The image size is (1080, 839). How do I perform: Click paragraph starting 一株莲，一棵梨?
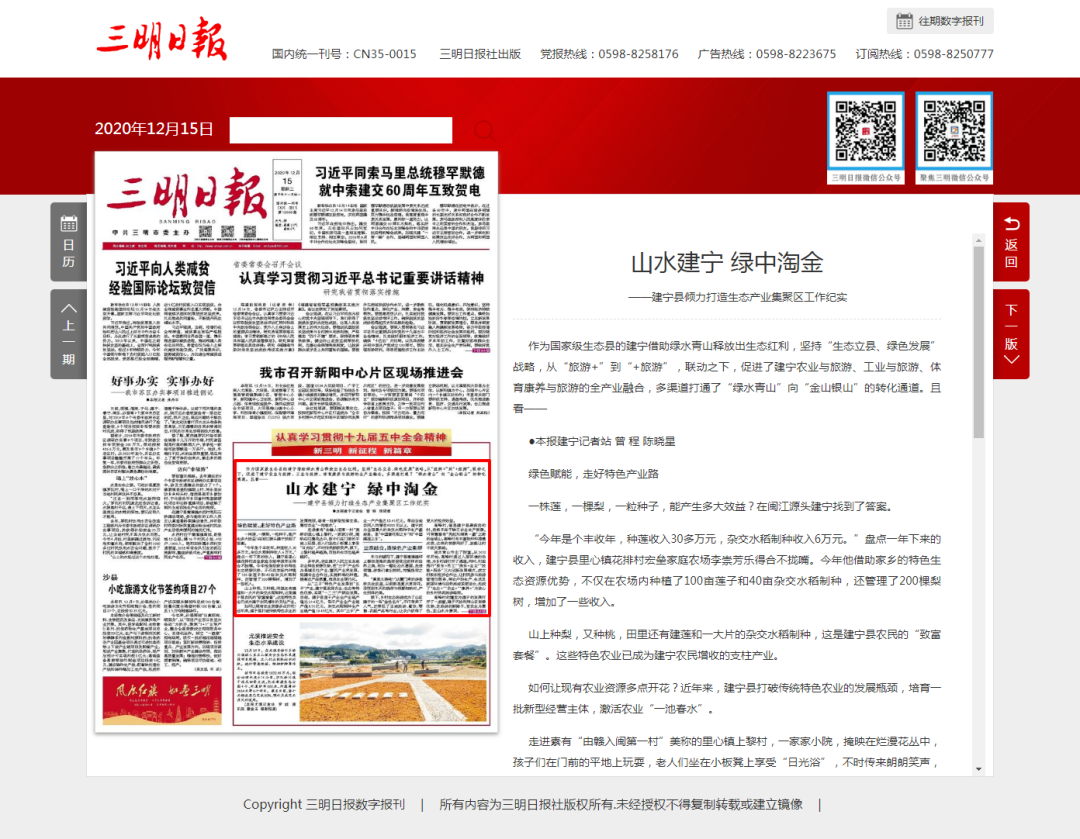711,506
